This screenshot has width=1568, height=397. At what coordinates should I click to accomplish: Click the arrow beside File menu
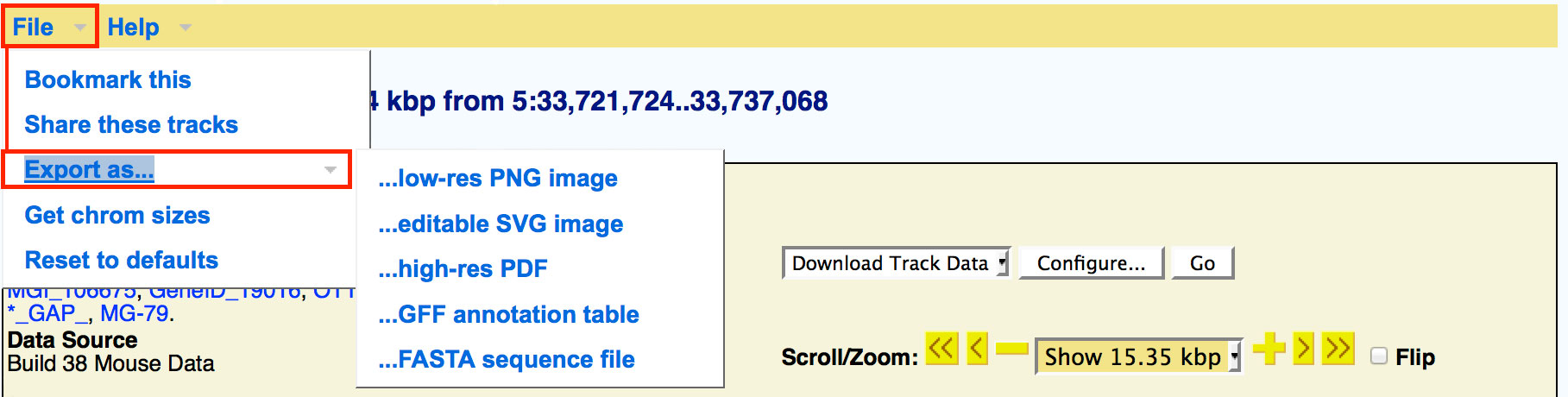pyautogui.click(x=80, y=28)
